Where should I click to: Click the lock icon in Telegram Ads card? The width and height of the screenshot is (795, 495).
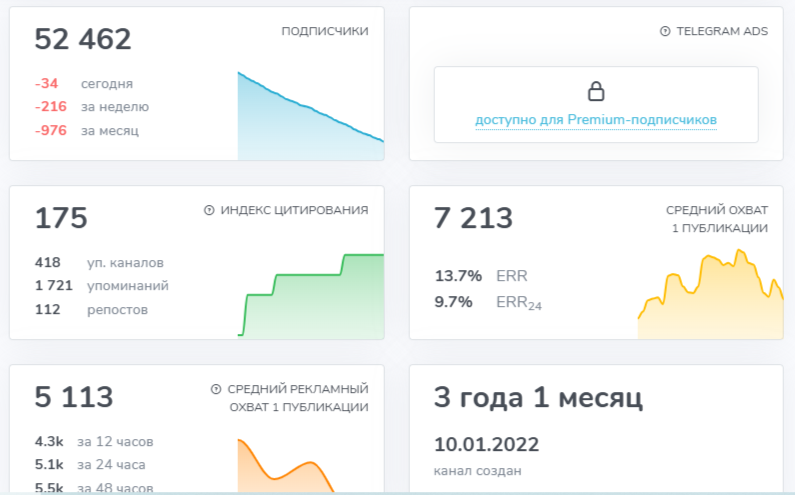pos(596,91)
